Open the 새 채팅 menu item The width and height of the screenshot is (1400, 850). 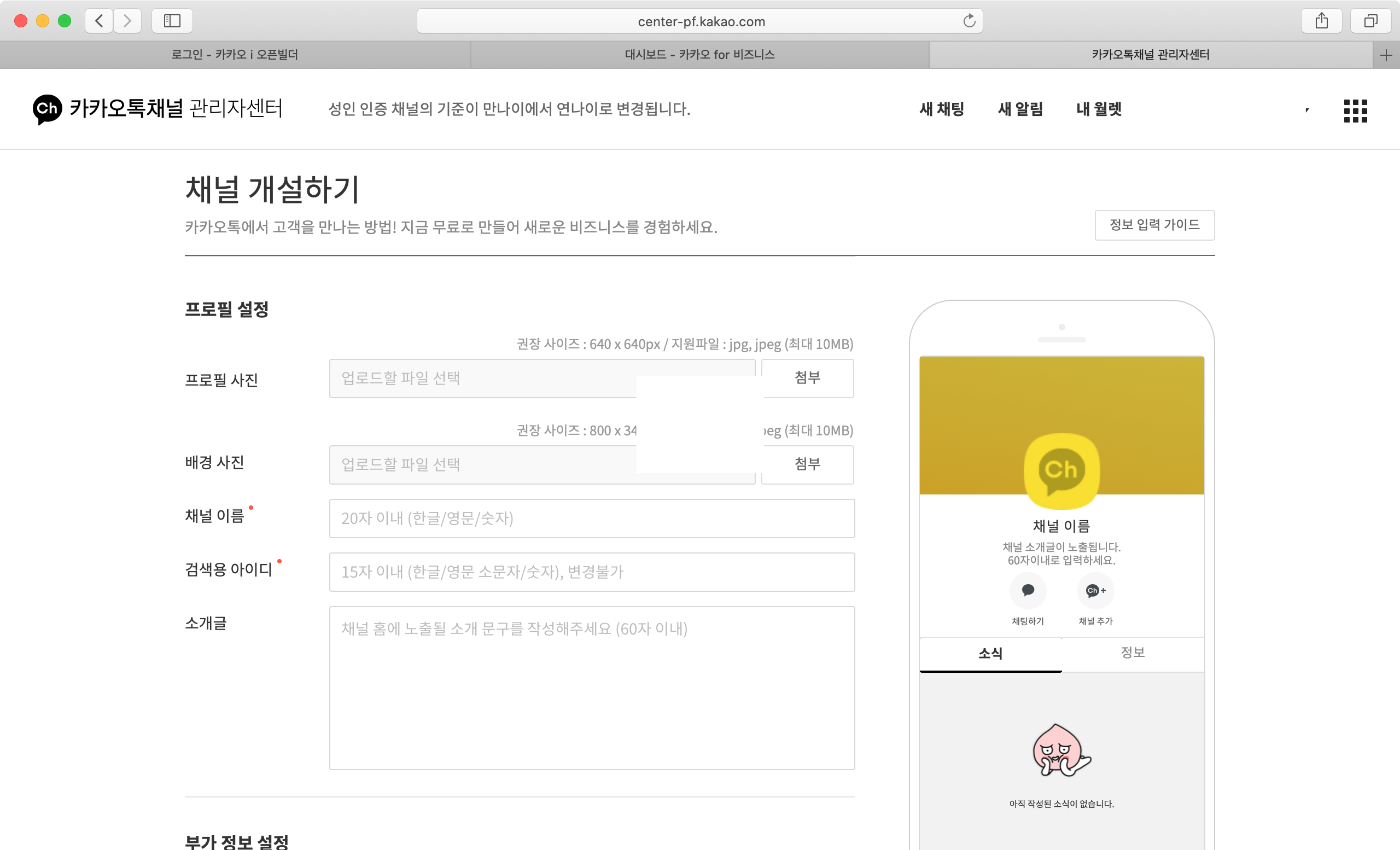[942, 109]
